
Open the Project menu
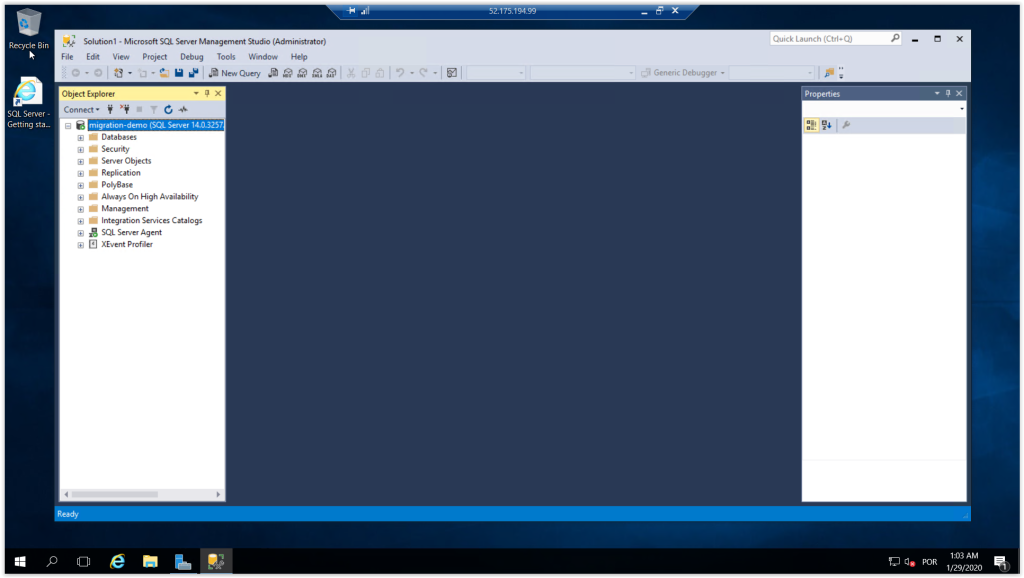point(155,57)
